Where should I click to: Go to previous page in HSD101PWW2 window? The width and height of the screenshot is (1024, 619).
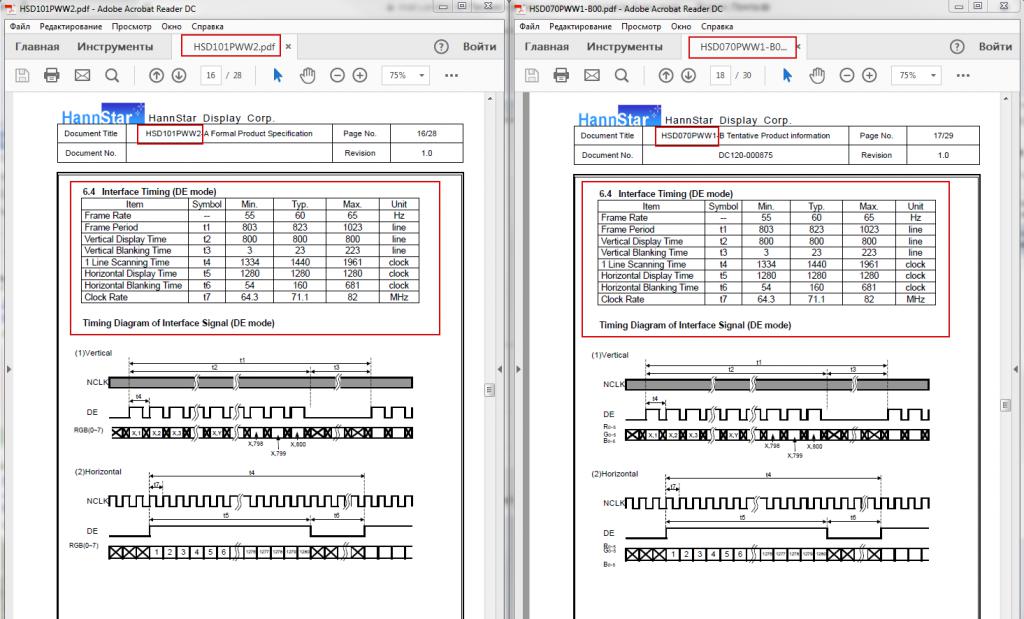pos(156,75)
